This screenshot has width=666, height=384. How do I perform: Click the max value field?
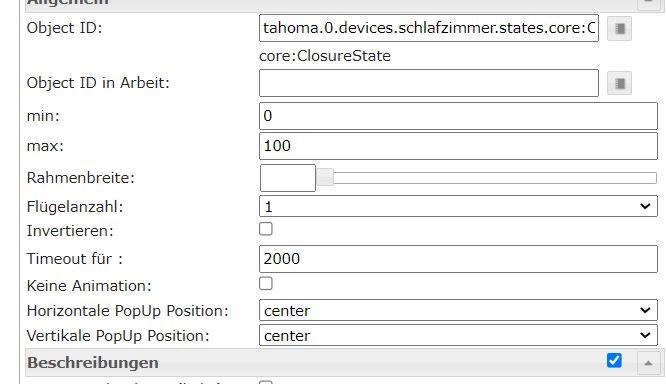click(x=458, y=146)
